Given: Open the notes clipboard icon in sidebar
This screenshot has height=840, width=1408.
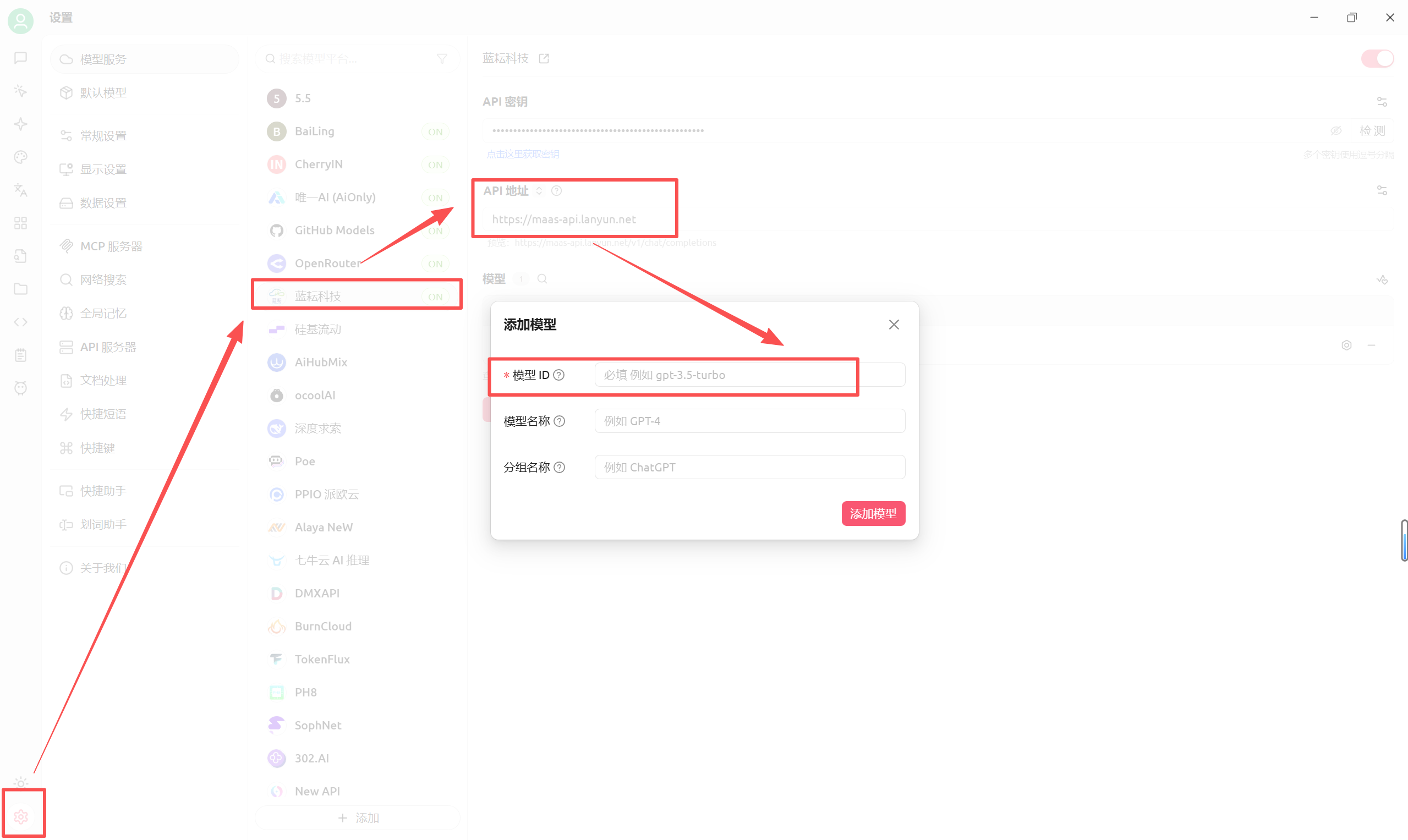Looking at the screenshot, I should pyautogui.click(x=20, y=355).
